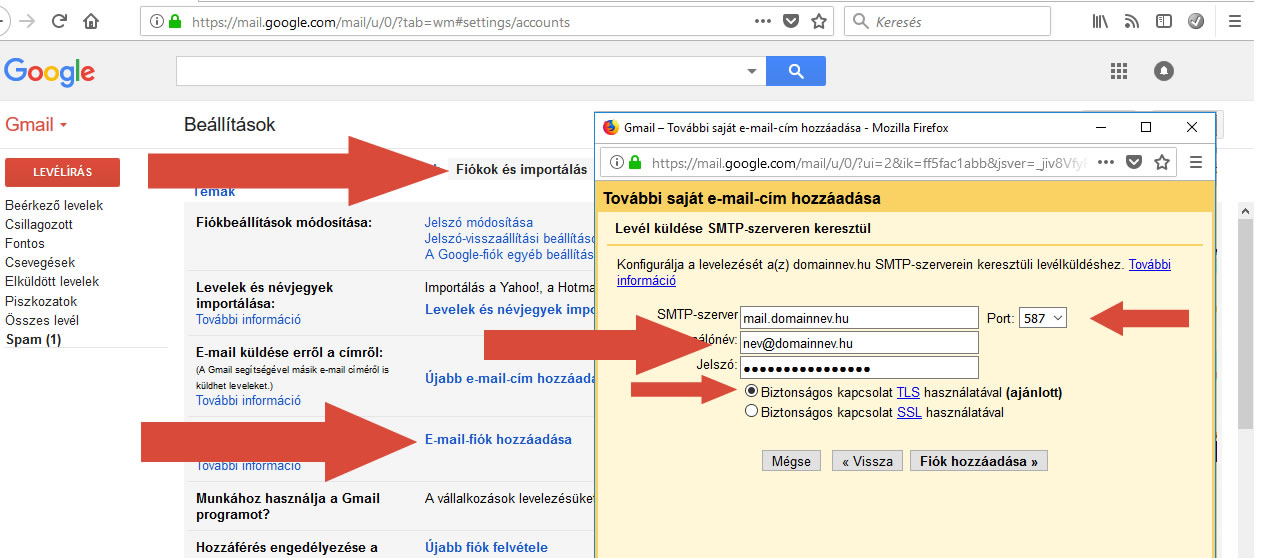The width and height of the screenshot is (1261, 558).
Task: Click the forward navigation arrow in the main browser
Action: coord(25,21)
